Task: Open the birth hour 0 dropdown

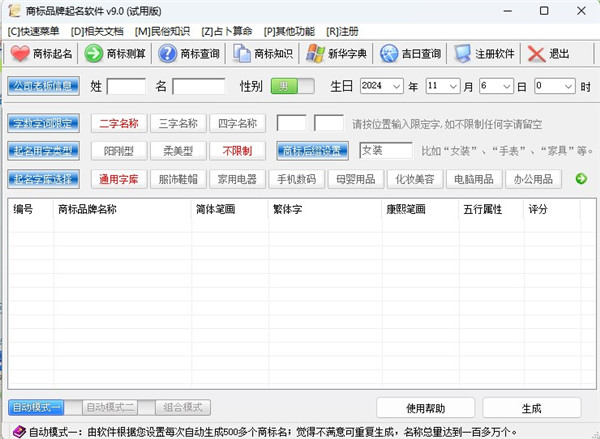Action: point(555,86)
